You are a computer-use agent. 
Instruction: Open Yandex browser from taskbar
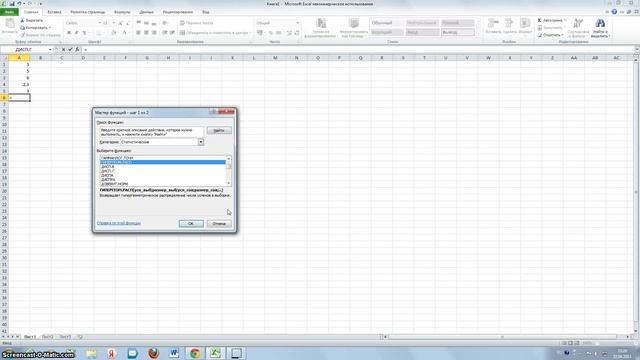click(x=112, y=353)
